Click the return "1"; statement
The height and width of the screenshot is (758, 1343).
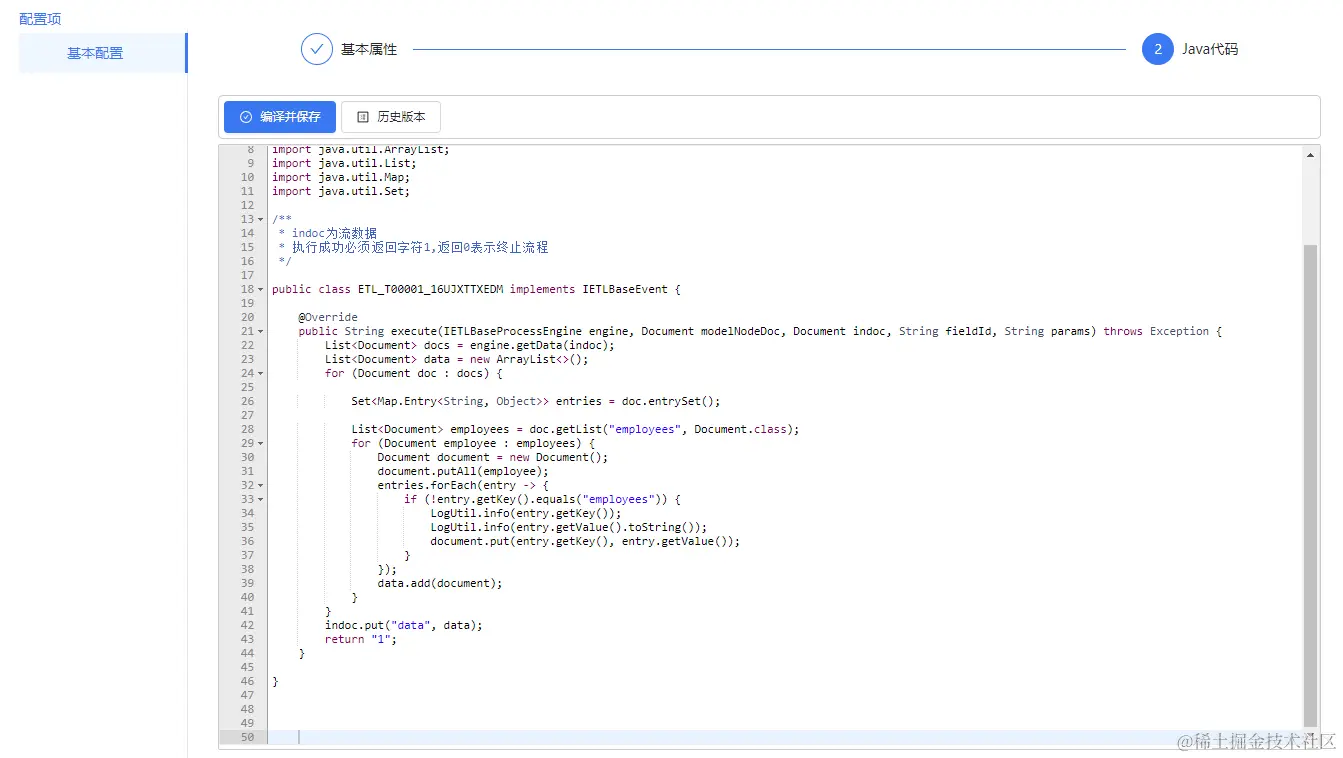pos(361,639)
